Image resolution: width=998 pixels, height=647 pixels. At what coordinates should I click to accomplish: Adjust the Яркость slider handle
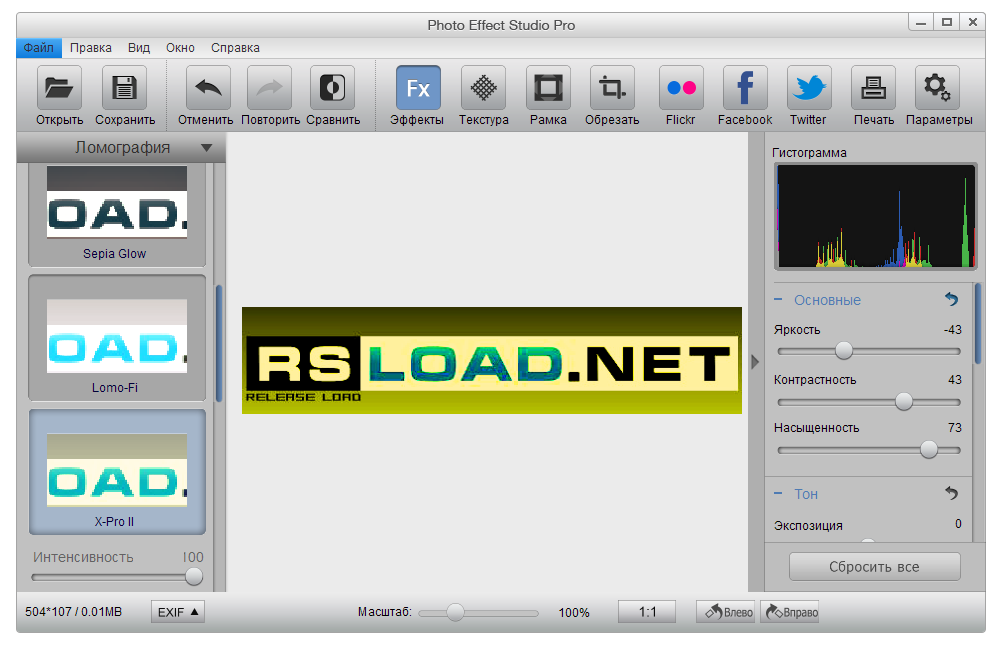coord(844,351)
